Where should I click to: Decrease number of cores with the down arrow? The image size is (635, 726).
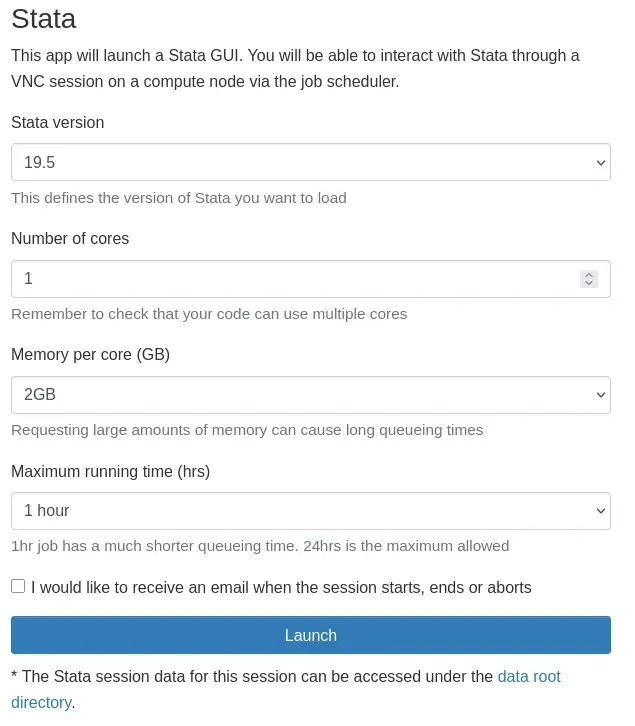(589, 284)
